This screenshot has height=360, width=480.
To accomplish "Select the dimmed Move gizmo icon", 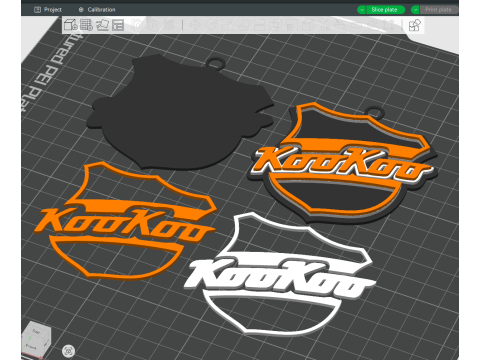I will [x=195, y=25].
